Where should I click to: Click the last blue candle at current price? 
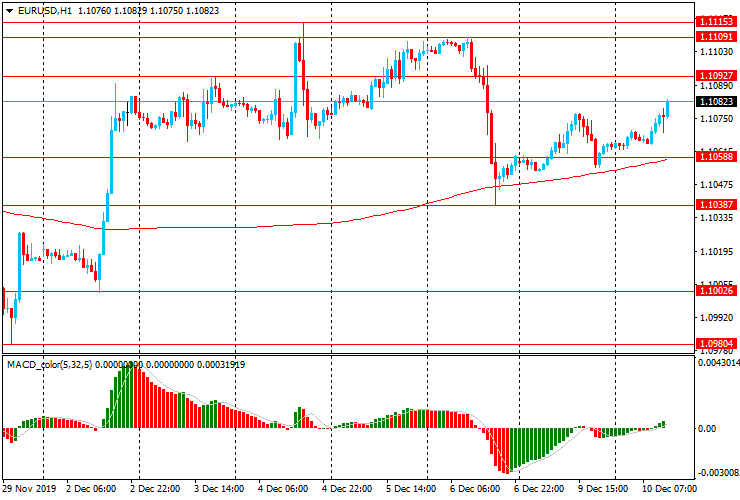[667, 109]
